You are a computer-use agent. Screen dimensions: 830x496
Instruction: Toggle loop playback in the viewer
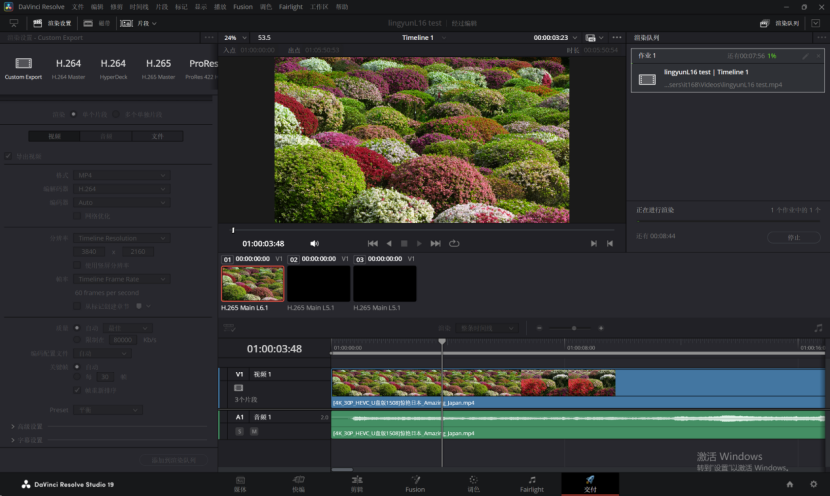[x=454, y=243]
